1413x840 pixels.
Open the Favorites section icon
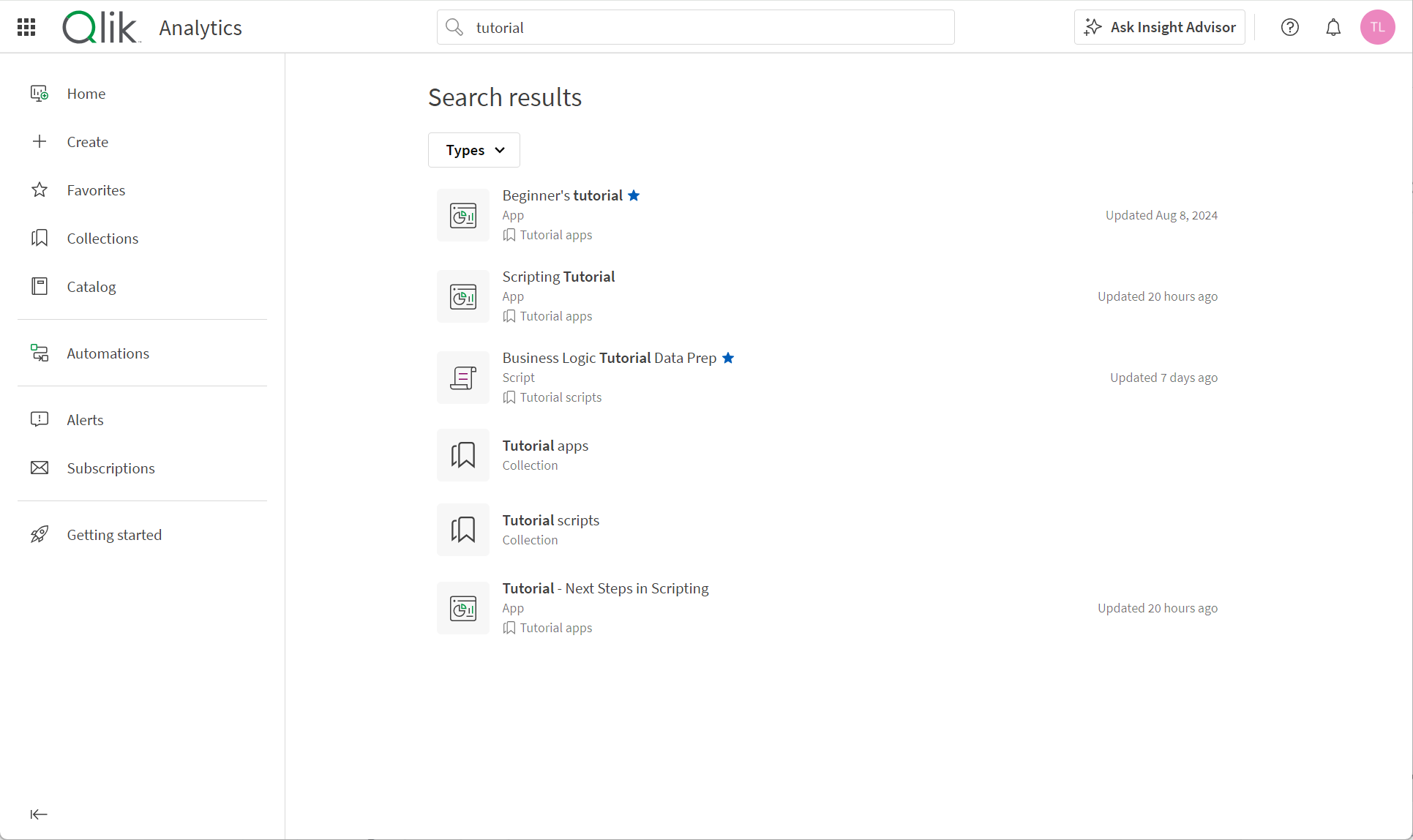(39, 190)
